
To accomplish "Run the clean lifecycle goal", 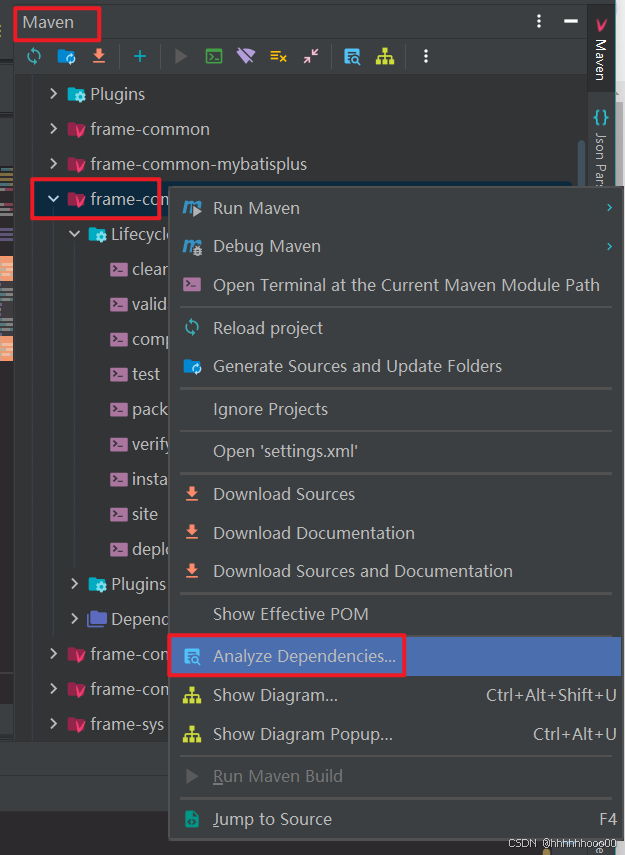I will 140,268.
